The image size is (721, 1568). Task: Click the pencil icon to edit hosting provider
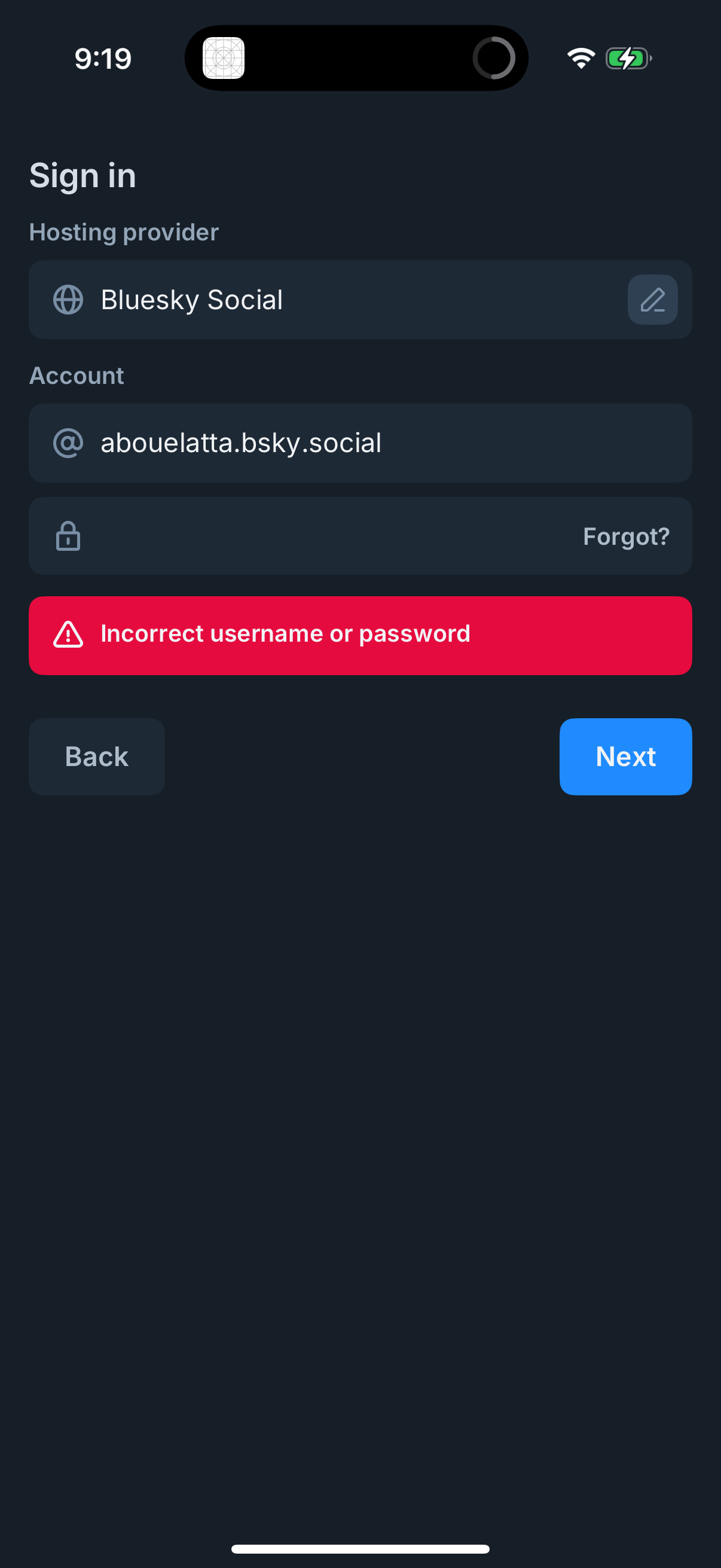tap(652, 300)
